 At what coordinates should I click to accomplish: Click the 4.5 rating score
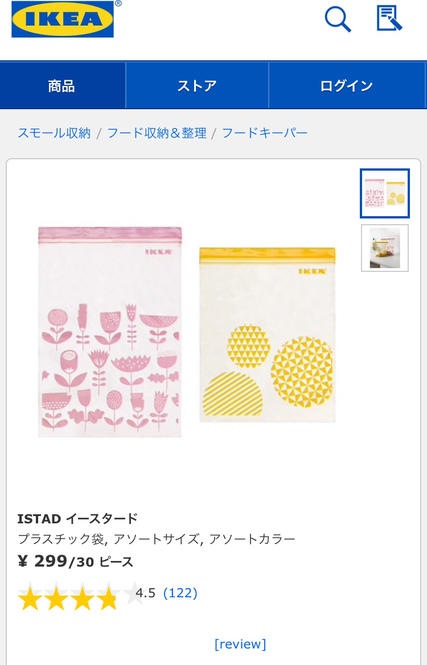pyautogui.click(x=145, y=592)
